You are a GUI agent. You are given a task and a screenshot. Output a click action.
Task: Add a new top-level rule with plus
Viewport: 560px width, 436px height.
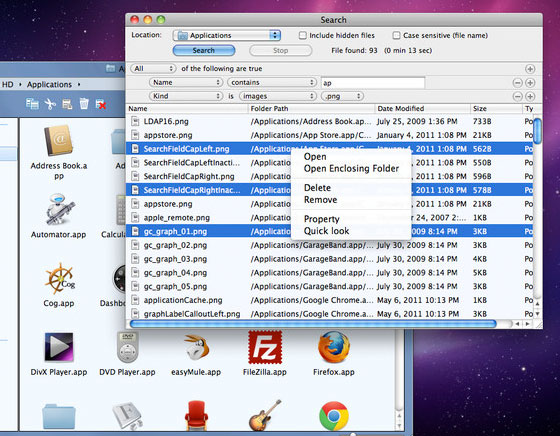coord(530,69)
